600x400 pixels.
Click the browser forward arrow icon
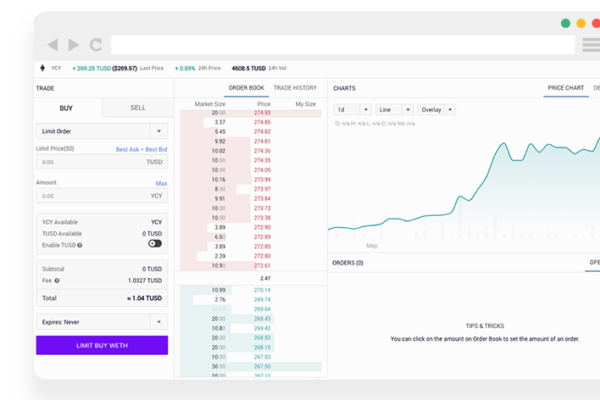click(73, 45)
